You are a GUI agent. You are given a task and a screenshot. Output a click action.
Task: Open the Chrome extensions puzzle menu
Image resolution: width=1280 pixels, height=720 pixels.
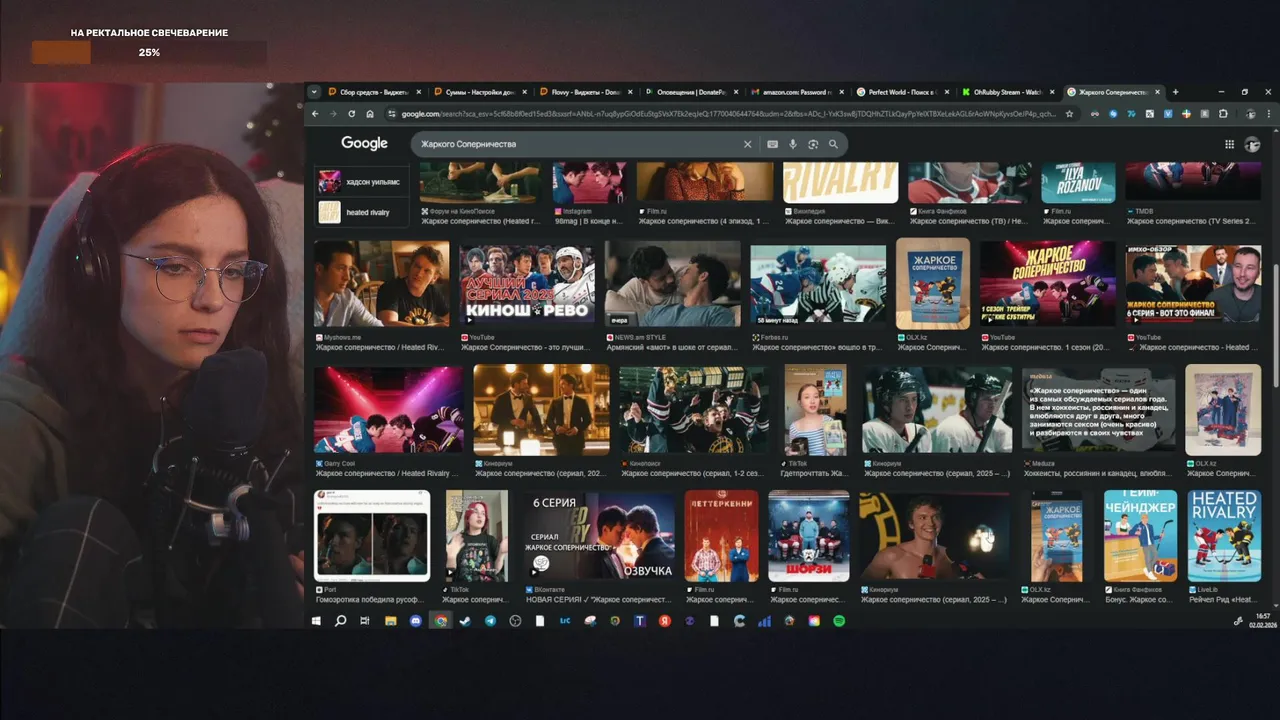(x=1223, y=114)
